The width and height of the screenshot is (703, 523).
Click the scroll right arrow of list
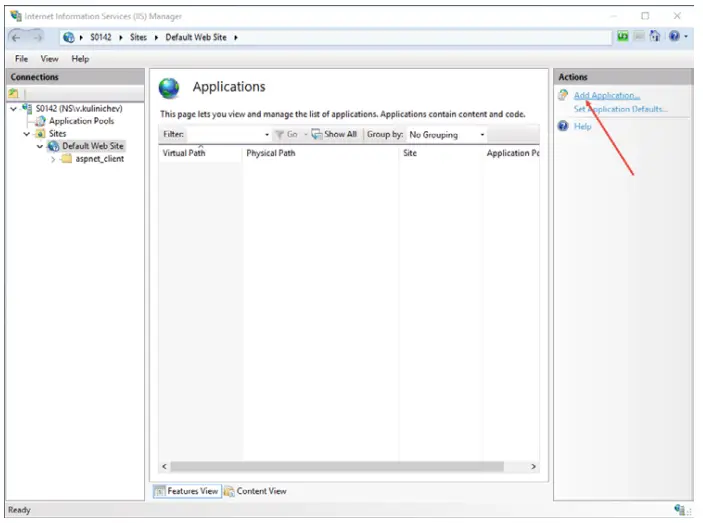click(x=533, y=467)
